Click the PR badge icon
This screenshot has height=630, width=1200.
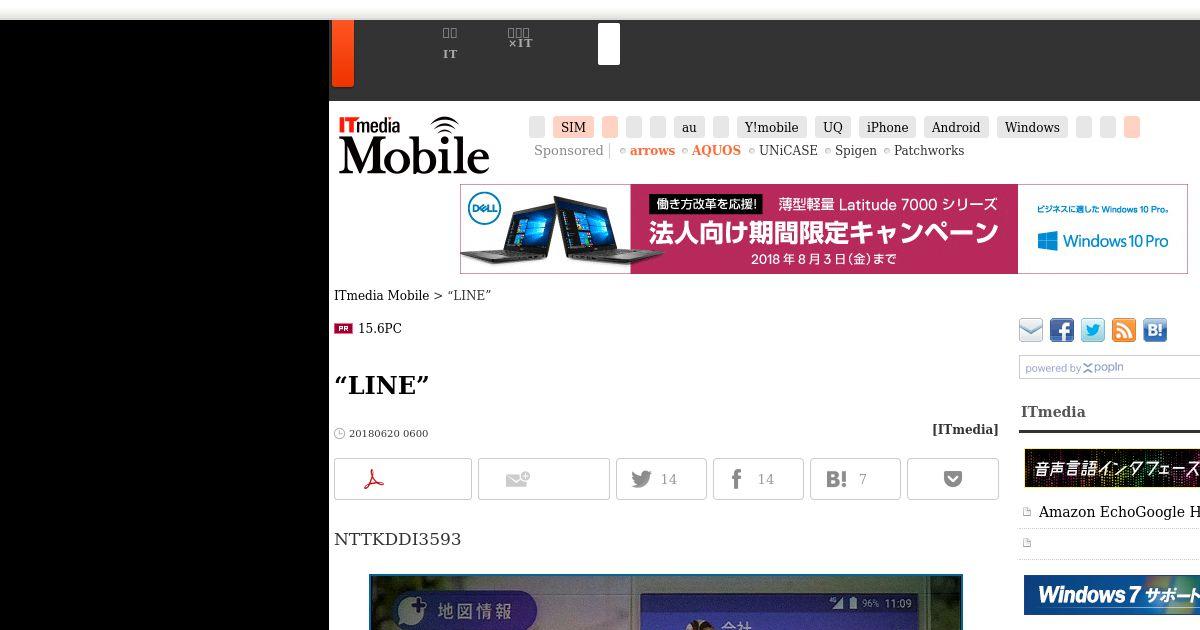pyautogui.click(x=343, y=328)
